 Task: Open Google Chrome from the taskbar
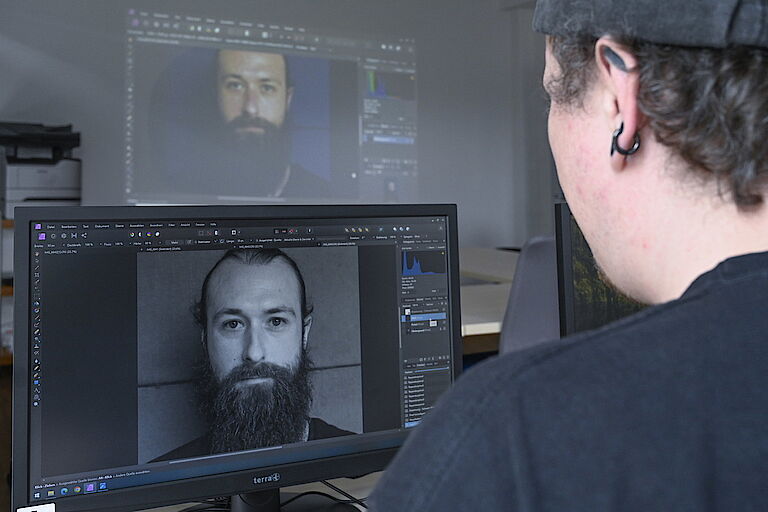point(76,490)
